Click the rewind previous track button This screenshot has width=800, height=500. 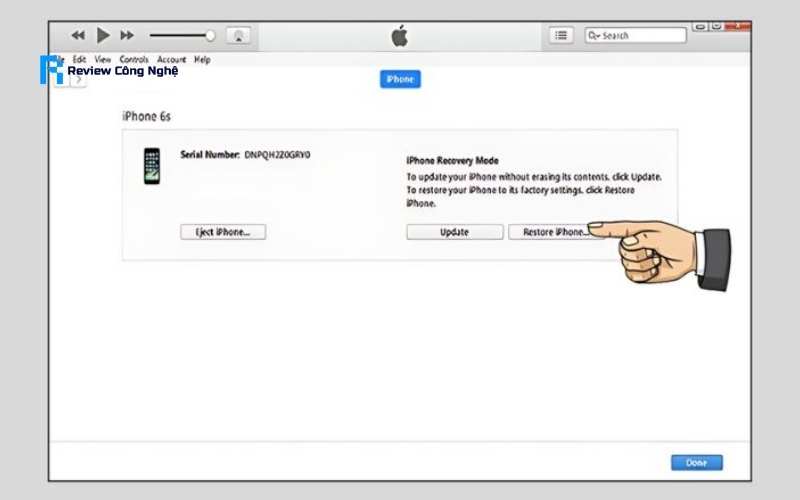(78, 35)
